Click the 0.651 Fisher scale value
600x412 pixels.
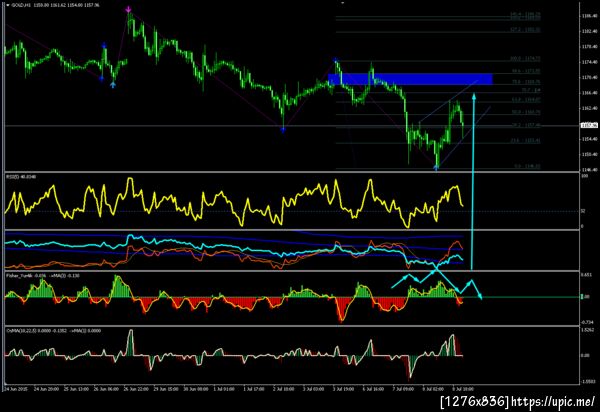tap(586, 275)
